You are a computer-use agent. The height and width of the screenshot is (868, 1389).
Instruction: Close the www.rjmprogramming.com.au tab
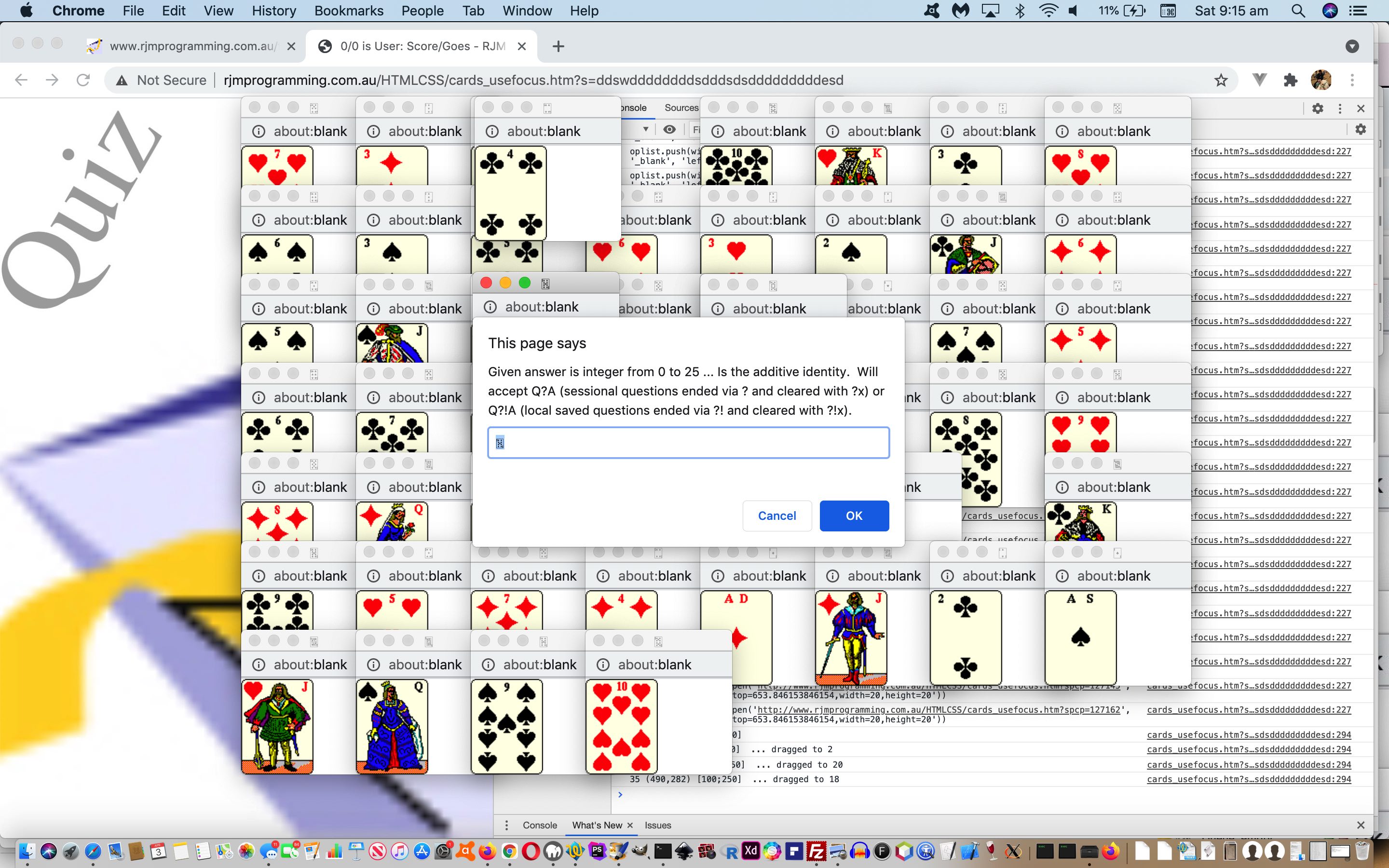click(292, 46)
